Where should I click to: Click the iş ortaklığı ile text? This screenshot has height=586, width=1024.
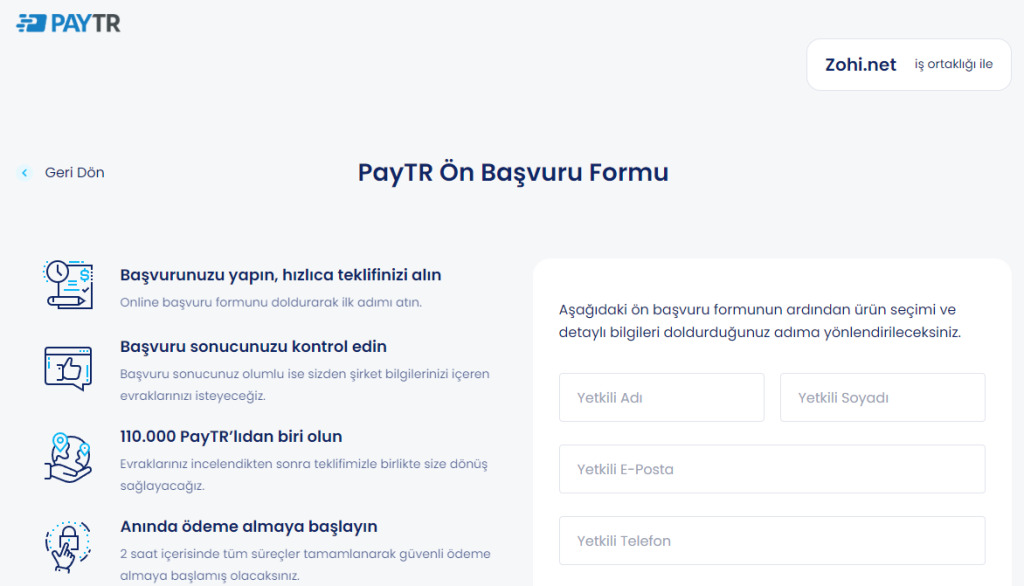(953, 65)
